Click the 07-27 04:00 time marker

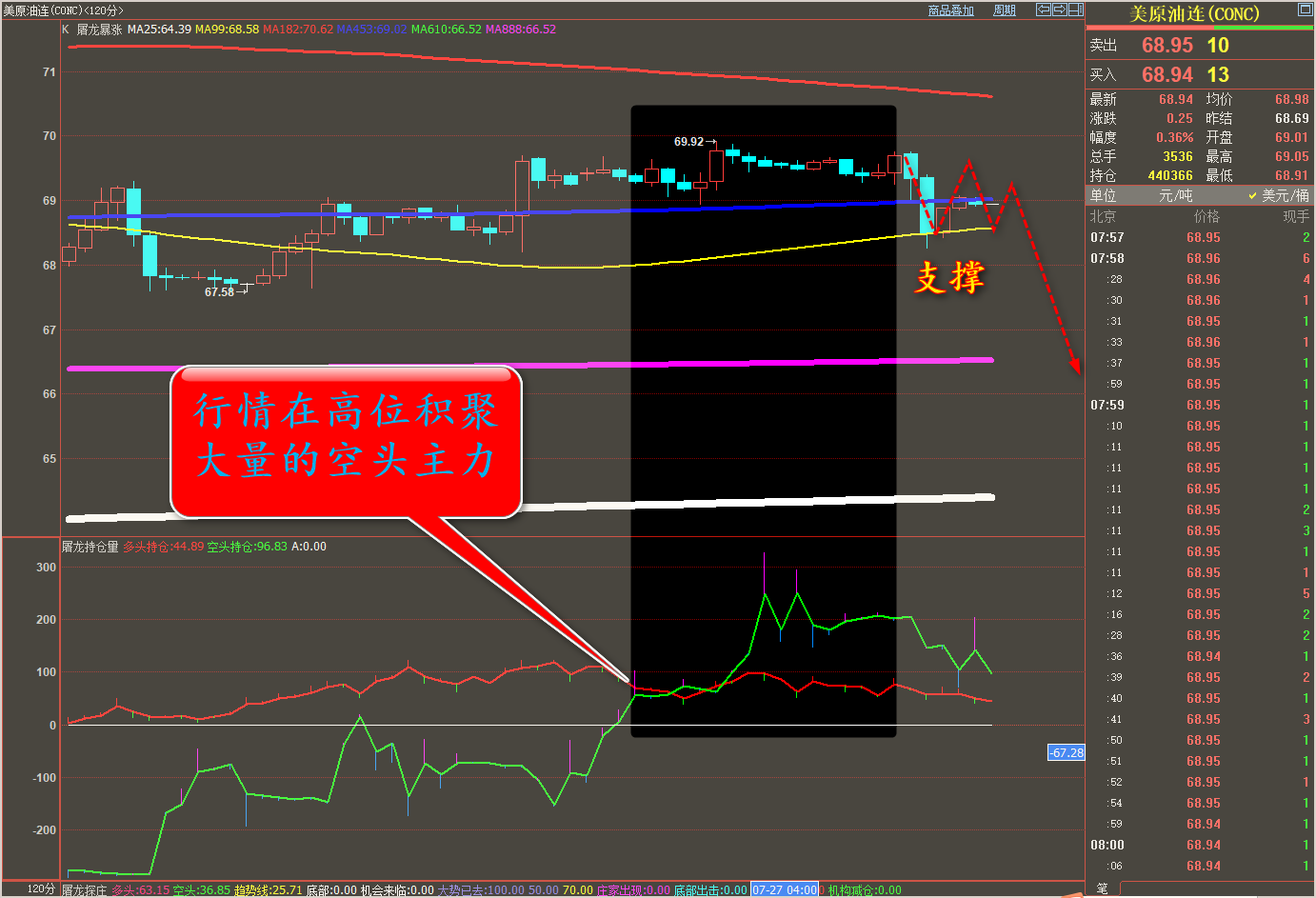[785, 890]
